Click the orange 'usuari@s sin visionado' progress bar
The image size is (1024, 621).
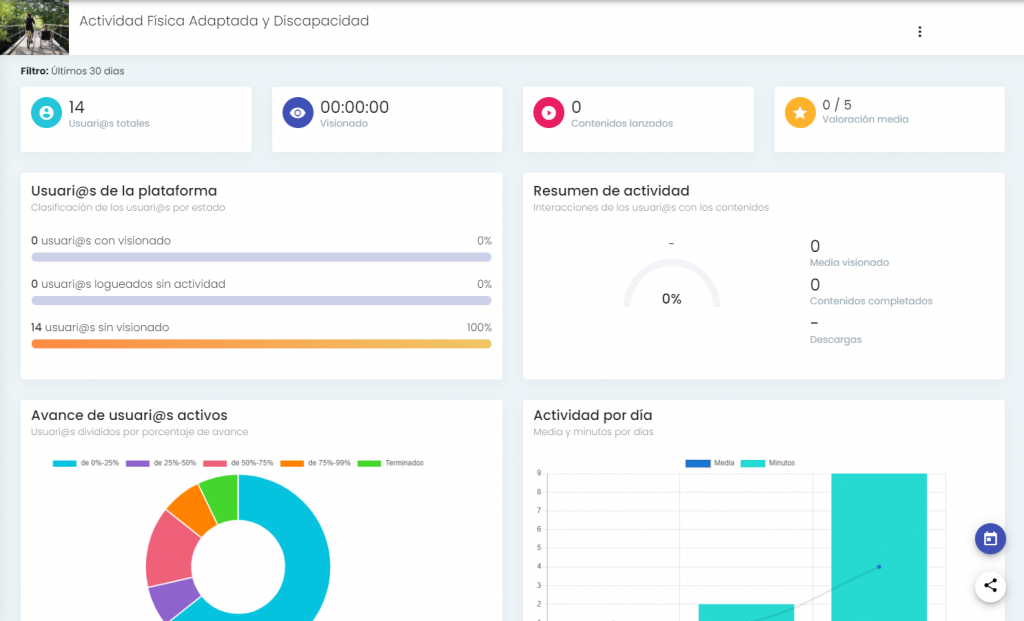261,344
